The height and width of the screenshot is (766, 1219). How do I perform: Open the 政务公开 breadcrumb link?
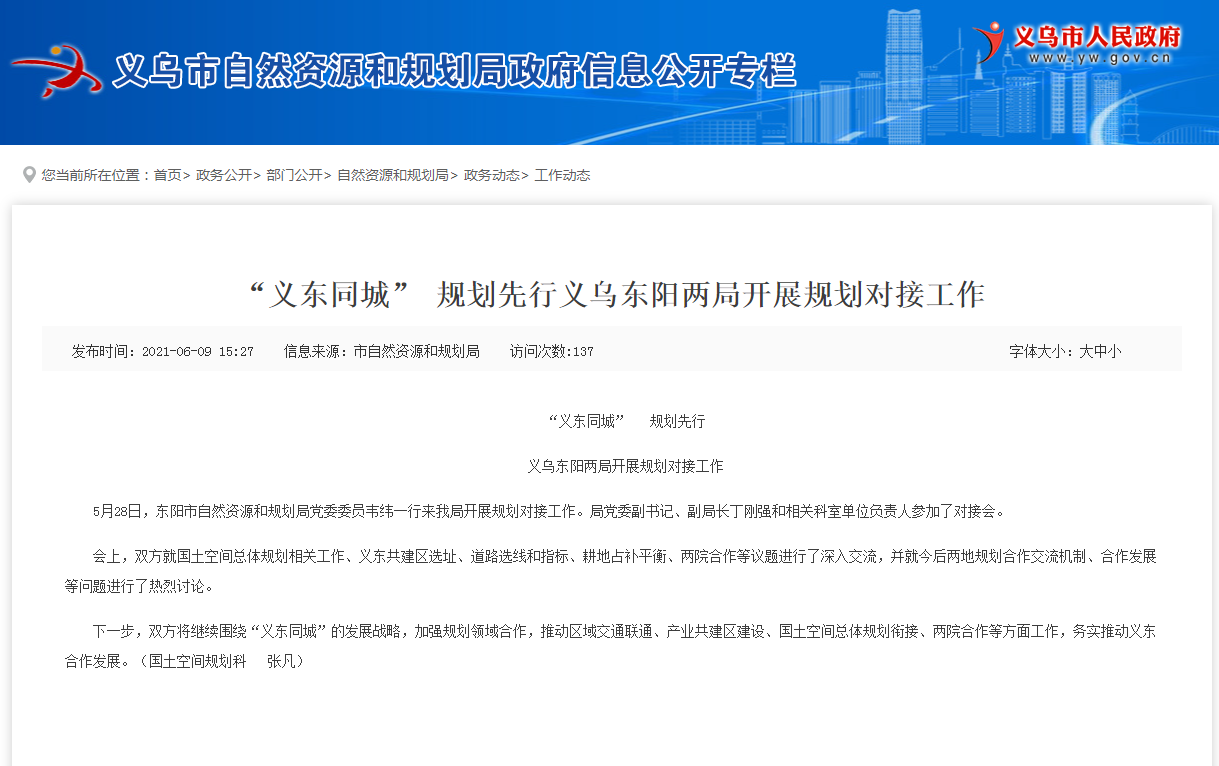(x=224, y=175)
